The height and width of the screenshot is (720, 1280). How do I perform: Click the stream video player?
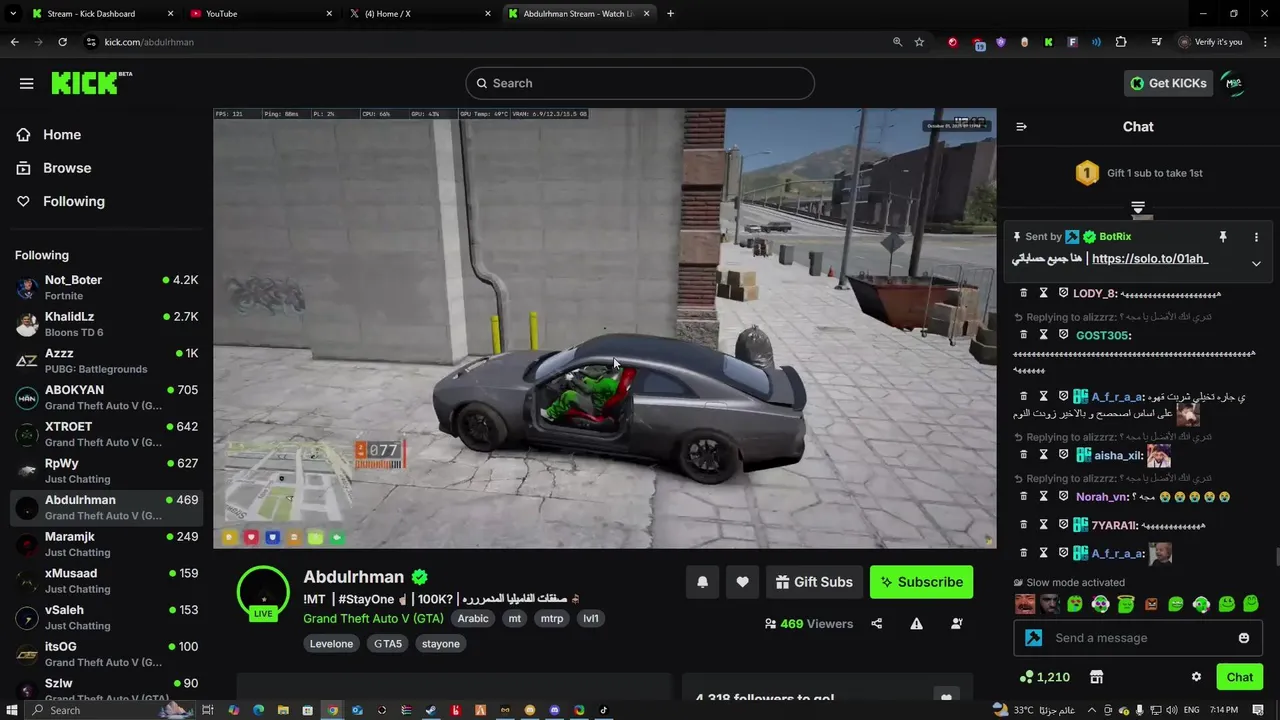coord(604,328)
